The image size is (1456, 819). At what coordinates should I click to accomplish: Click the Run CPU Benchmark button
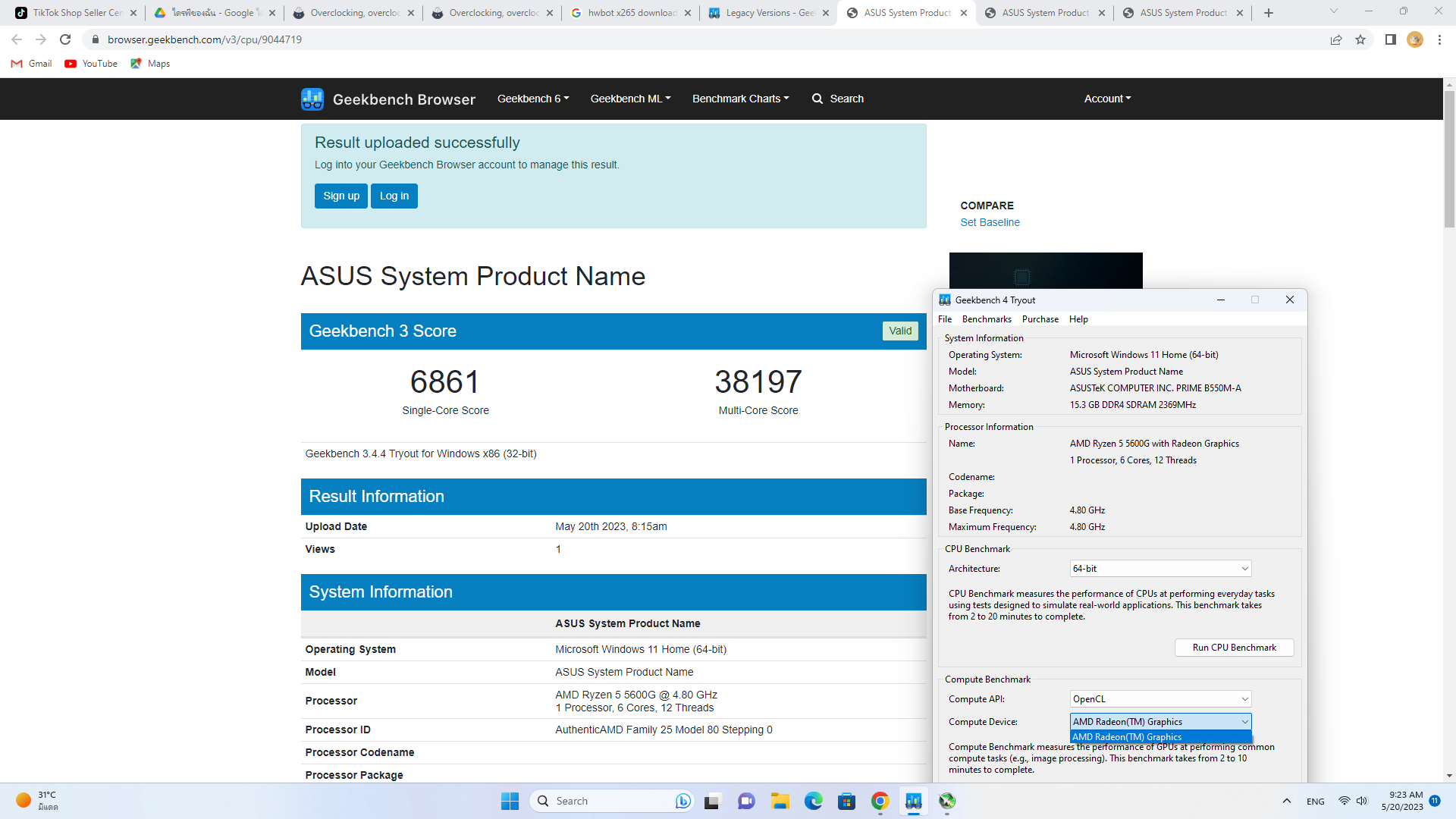point(1234,648)
